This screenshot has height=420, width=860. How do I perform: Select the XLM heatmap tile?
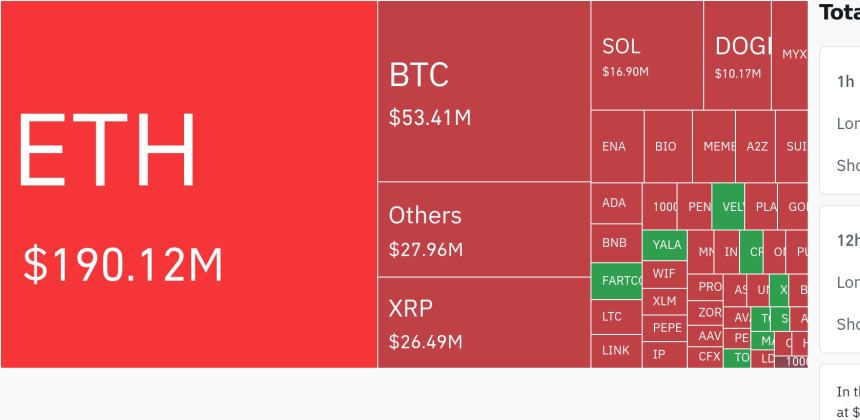click(x=665, y=300)
